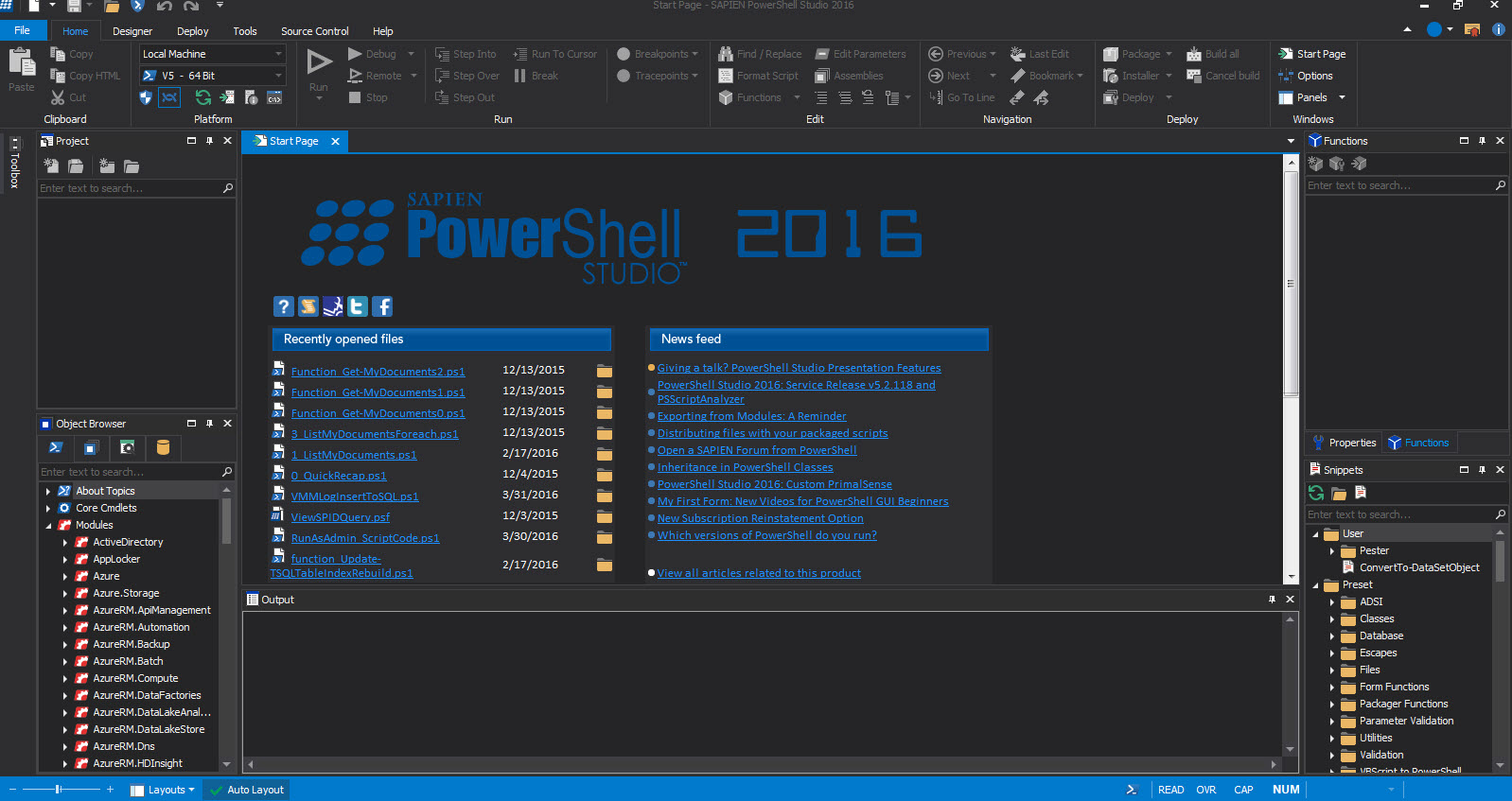1512x801 pixels.
Task: Click the zoom-in plus in status bar
Action: click(x=110, y=789)
